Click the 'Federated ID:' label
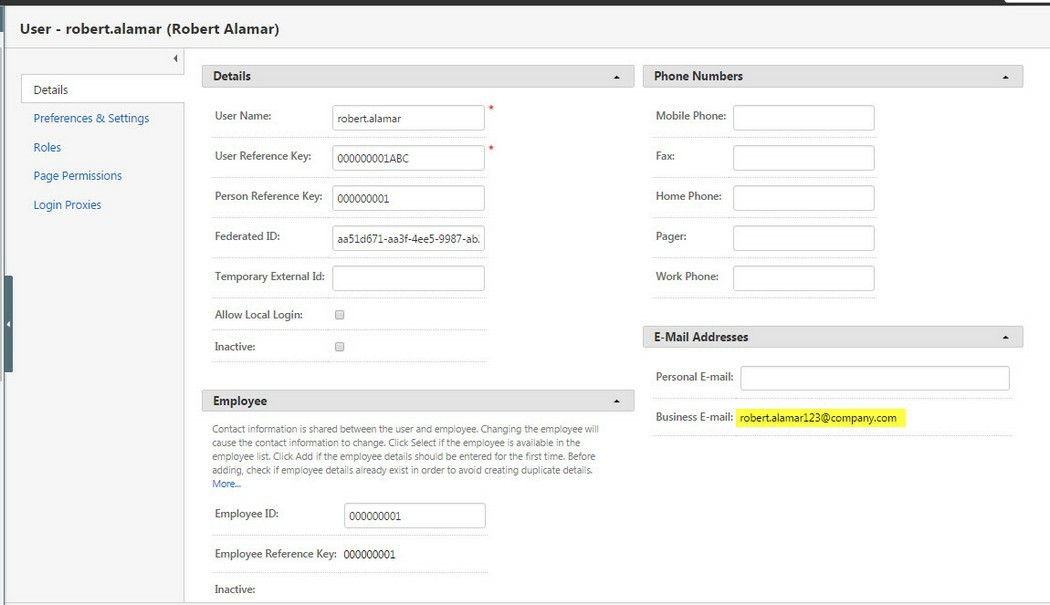 click(x=247, y=236)
